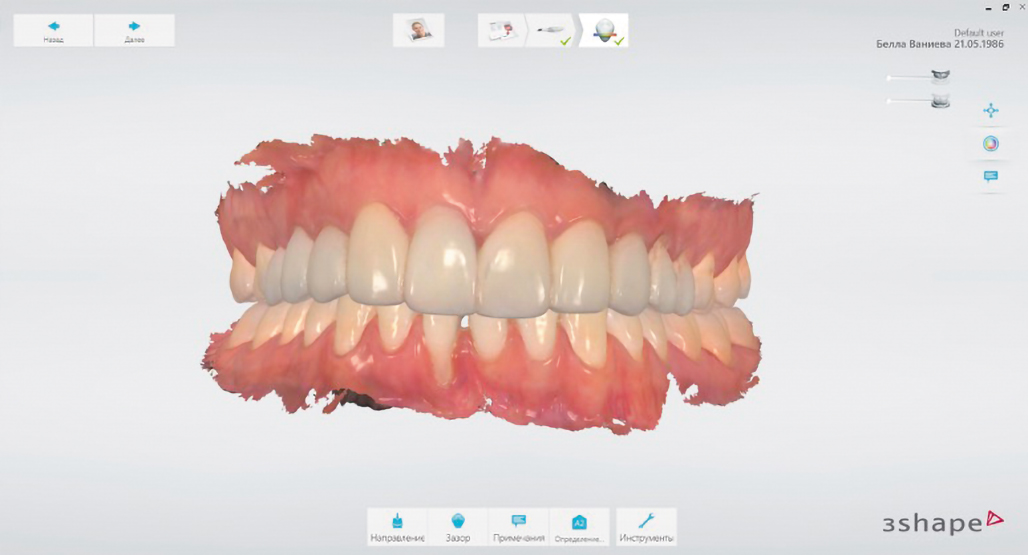The height and width of the screenshot is (555, 1028).
Task: Open the comments speech bubble icon
Action: pyautogui.click(x=990, y=177)
